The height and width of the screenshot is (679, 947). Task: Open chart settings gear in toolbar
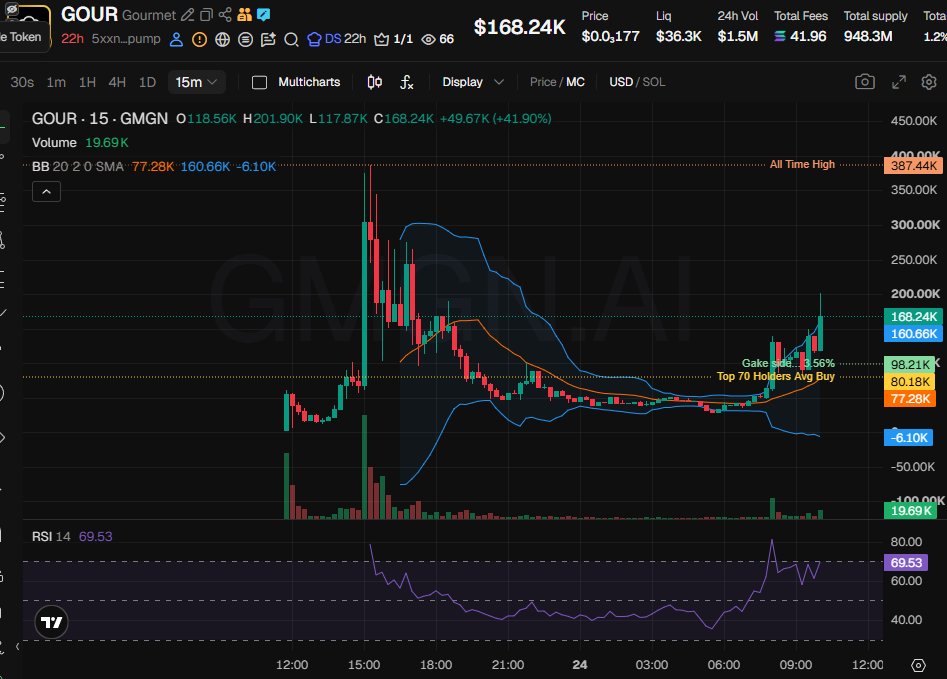[x=929, y=82]
